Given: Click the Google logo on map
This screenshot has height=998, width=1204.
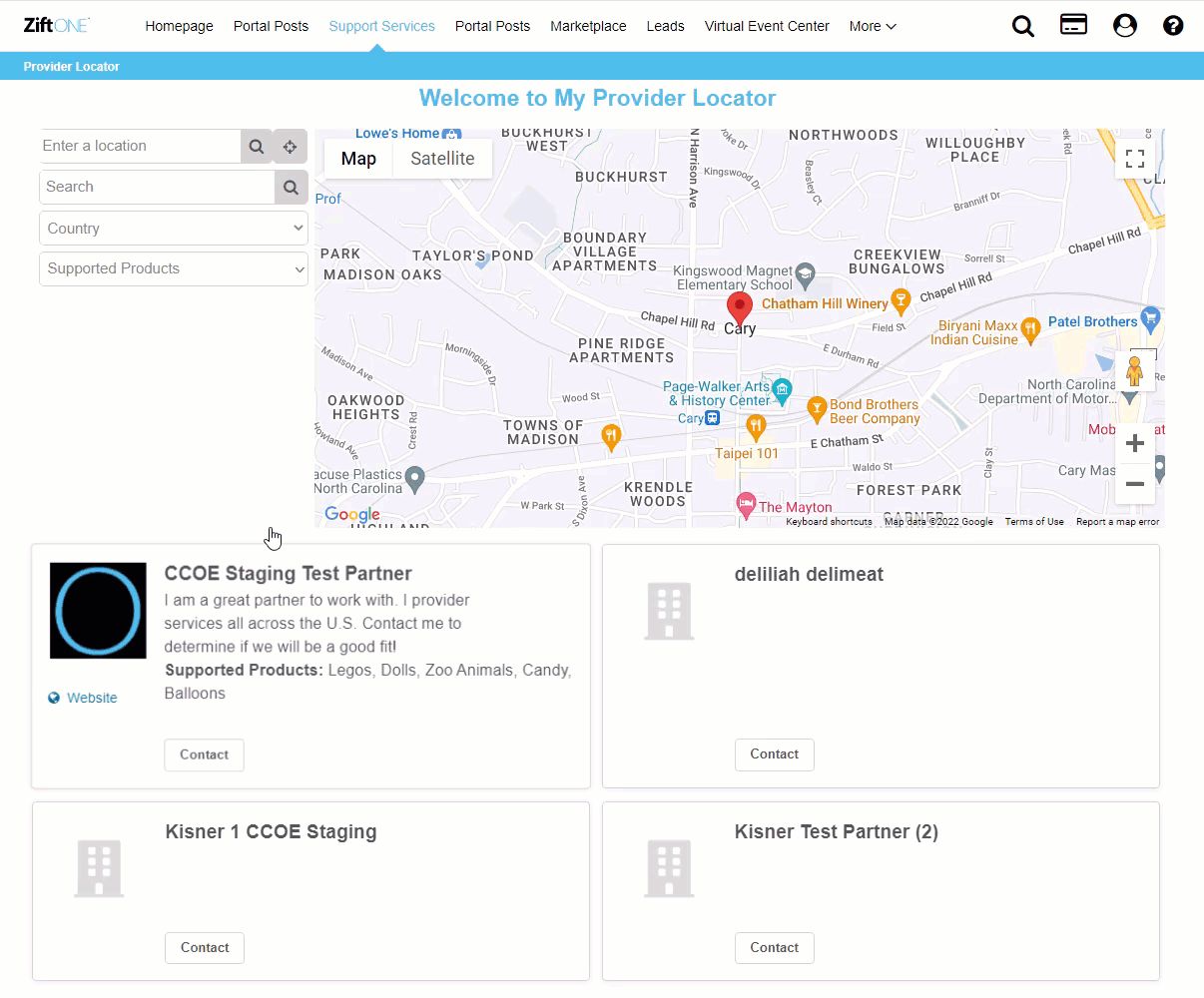Looking at the screenshot, I should point(352,515).
